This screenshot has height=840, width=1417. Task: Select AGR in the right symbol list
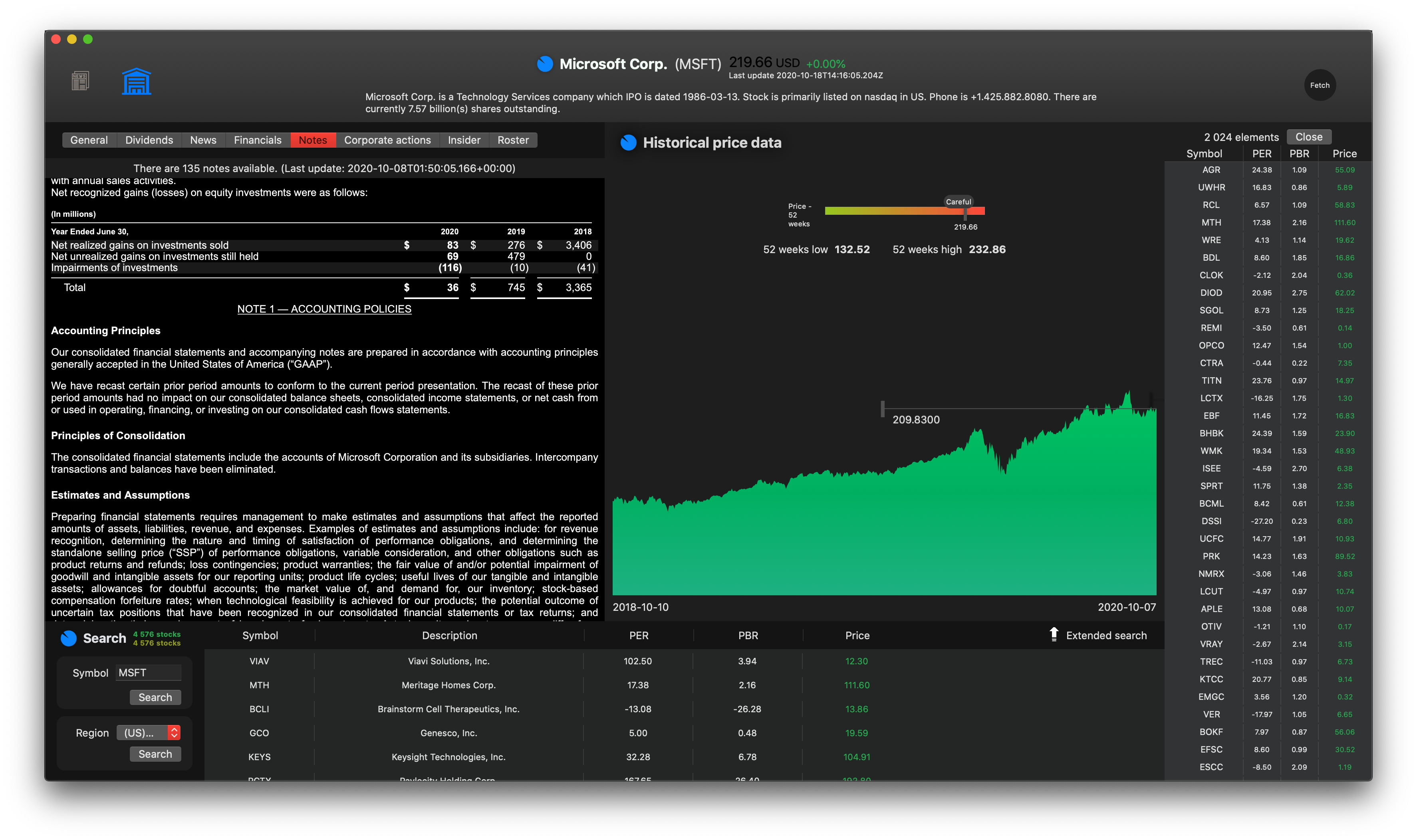pyautogui.click(x=1268, y=170)
